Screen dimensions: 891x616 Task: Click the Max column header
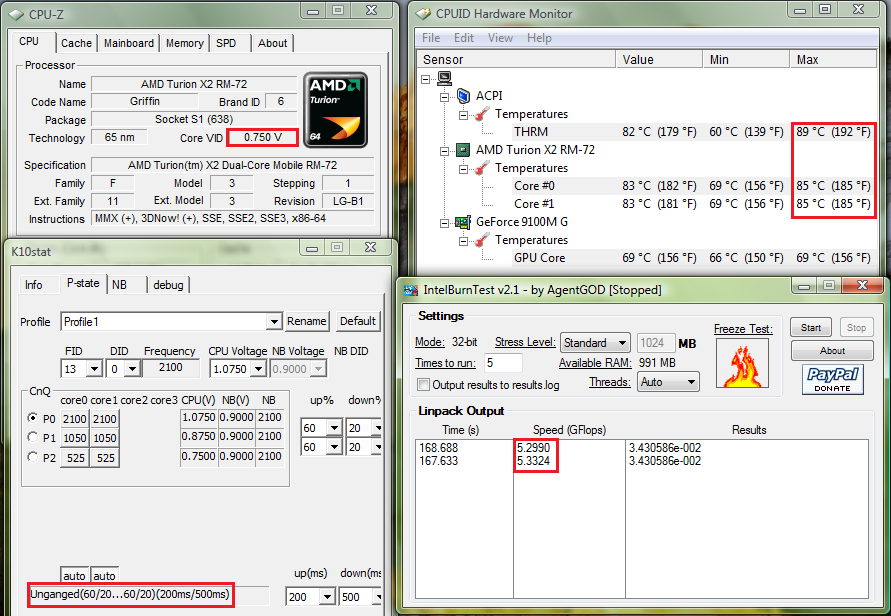(832, 60)
